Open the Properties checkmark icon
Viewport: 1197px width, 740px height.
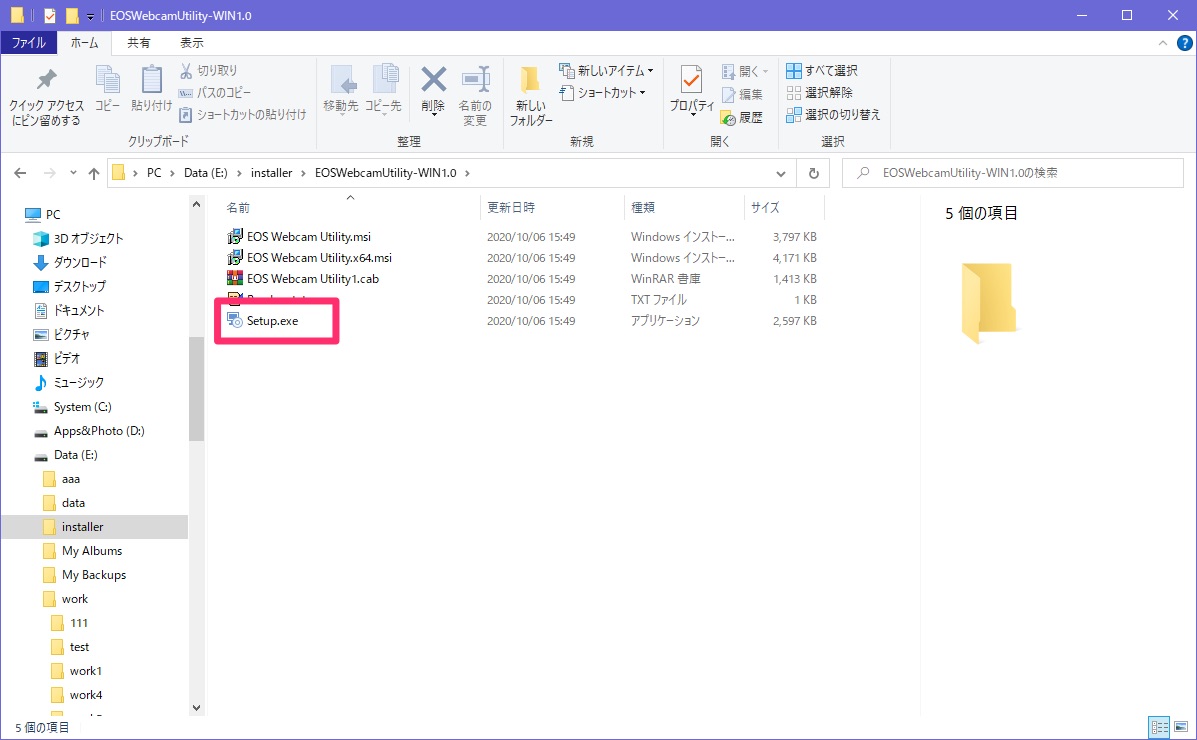(x=691, y=79)
